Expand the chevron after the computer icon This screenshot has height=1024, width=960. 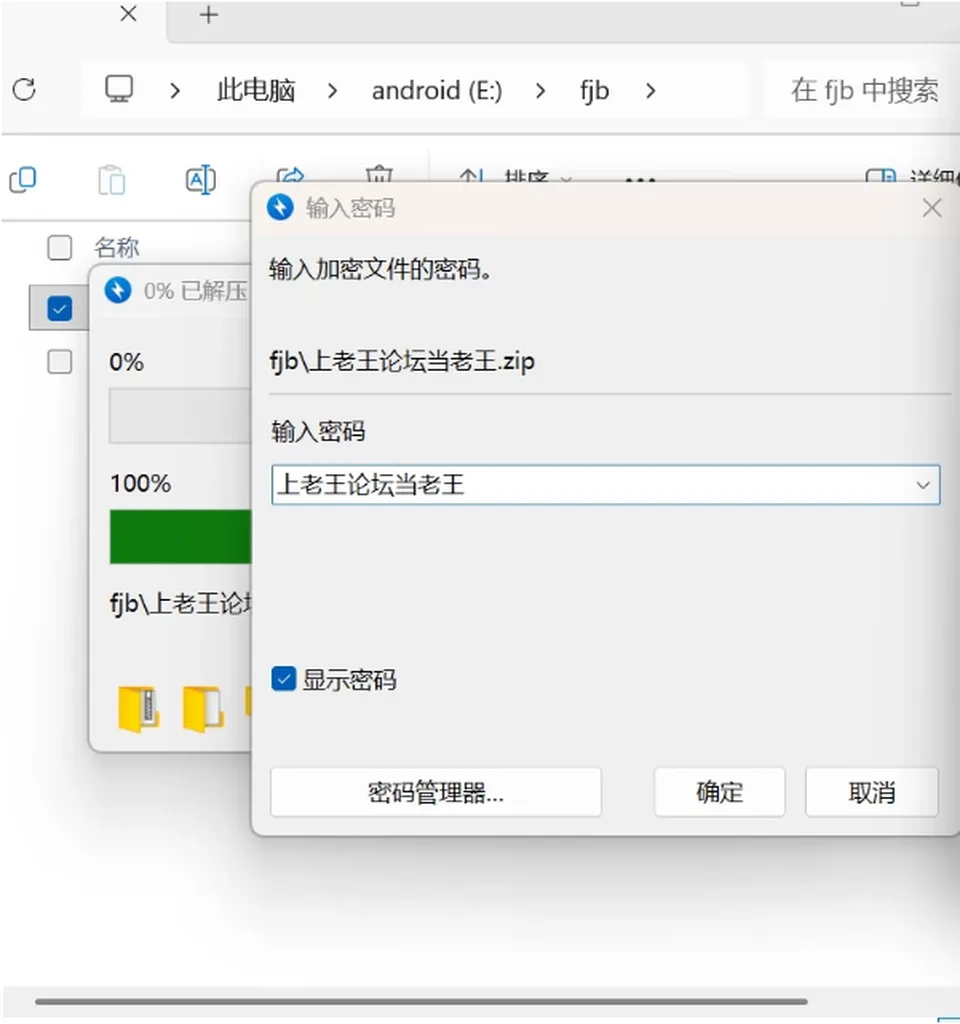coord(174,91)
